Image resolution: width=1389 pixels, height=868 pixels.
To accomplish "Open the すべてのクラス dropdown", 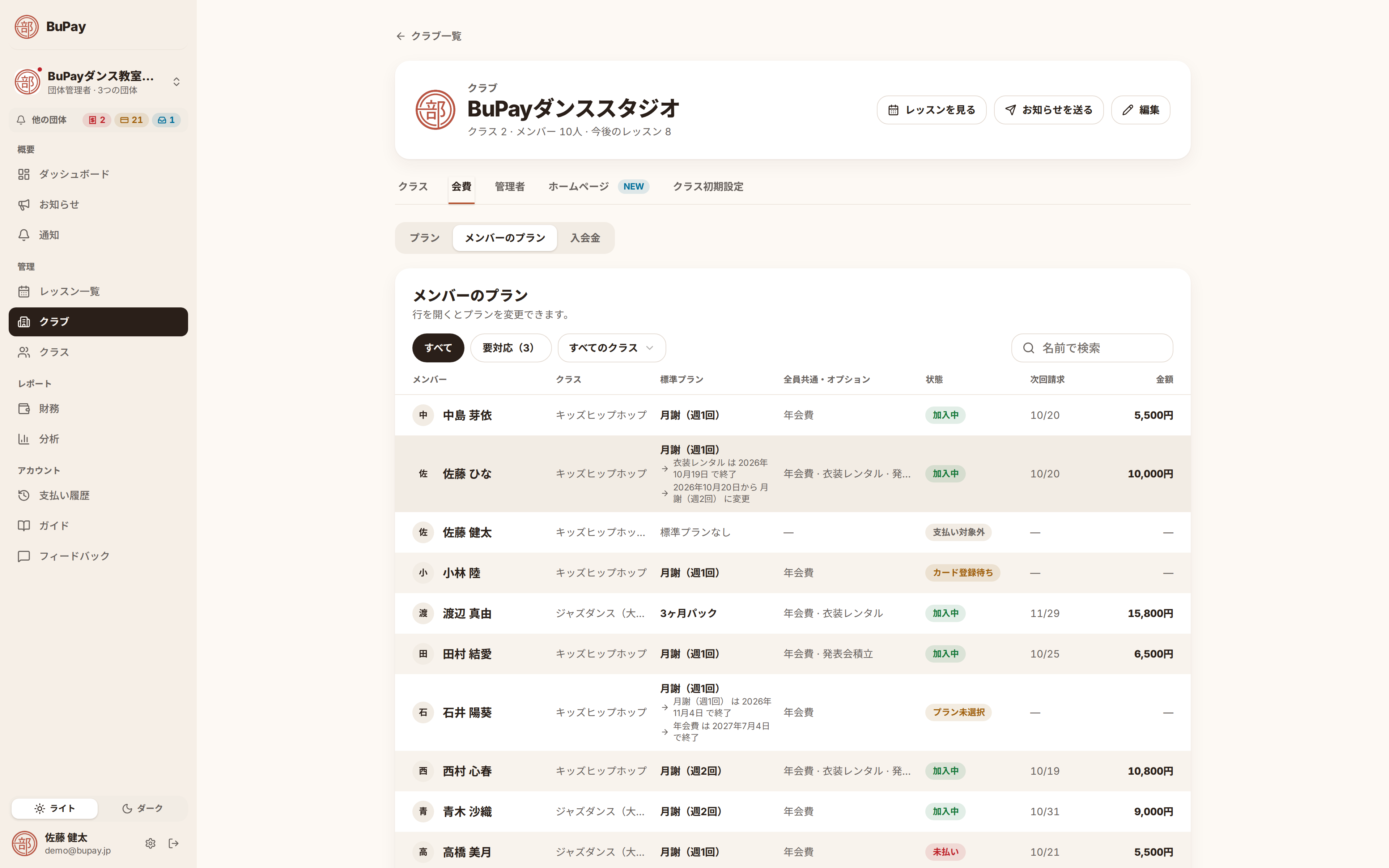I will coord(612,348).
